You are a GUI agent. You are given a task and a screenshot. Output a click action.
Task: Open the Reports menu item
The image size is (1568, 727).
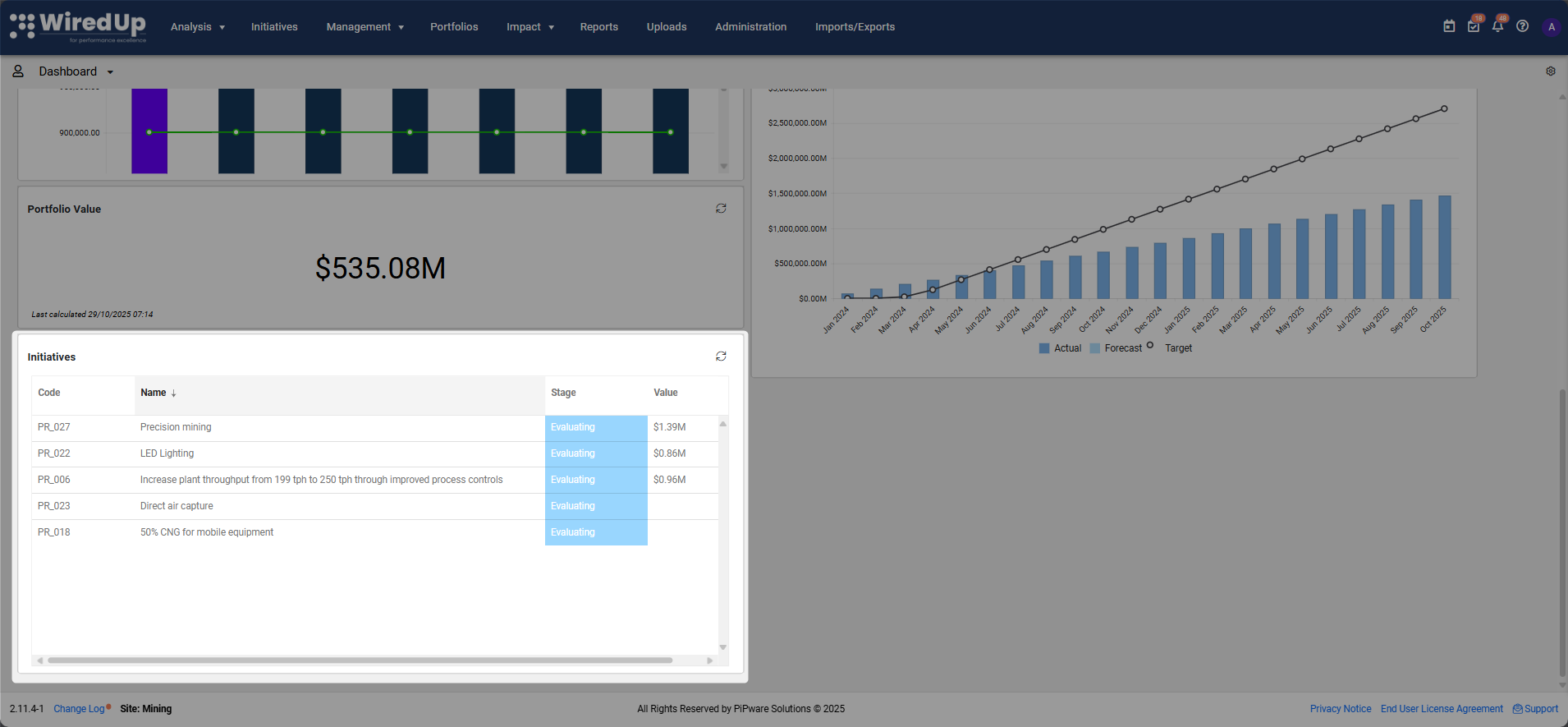click(x=599, y=27)
